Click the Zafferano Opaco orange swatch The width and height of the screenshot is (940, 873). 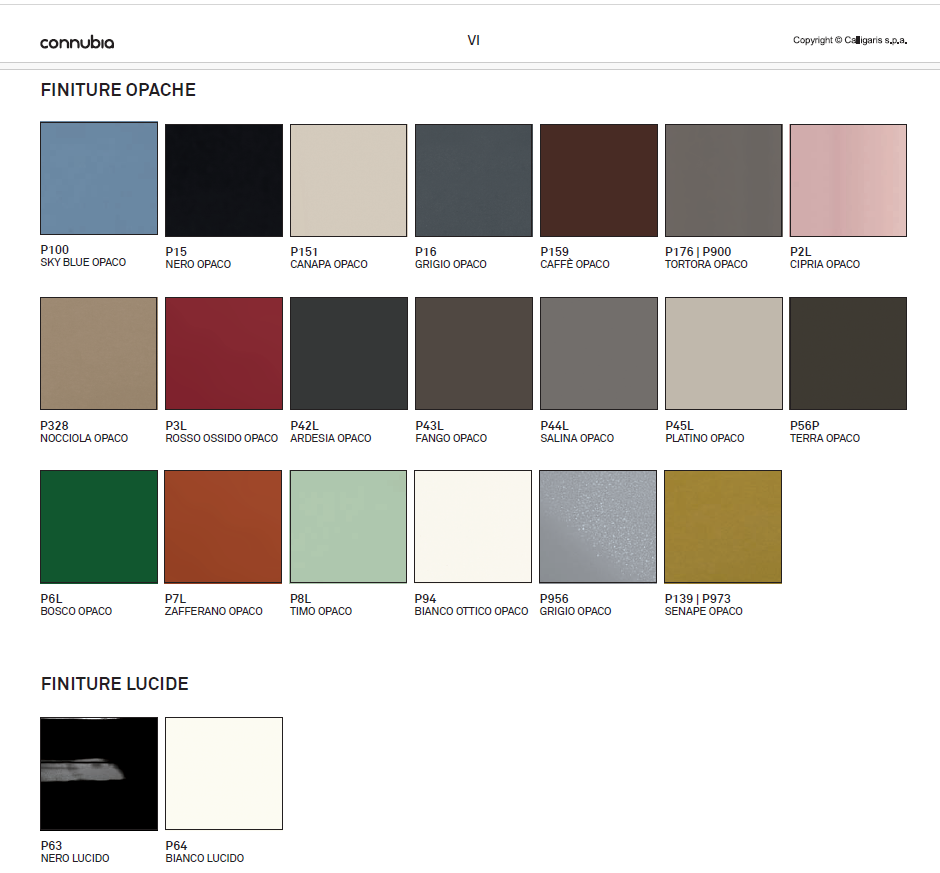224,526
